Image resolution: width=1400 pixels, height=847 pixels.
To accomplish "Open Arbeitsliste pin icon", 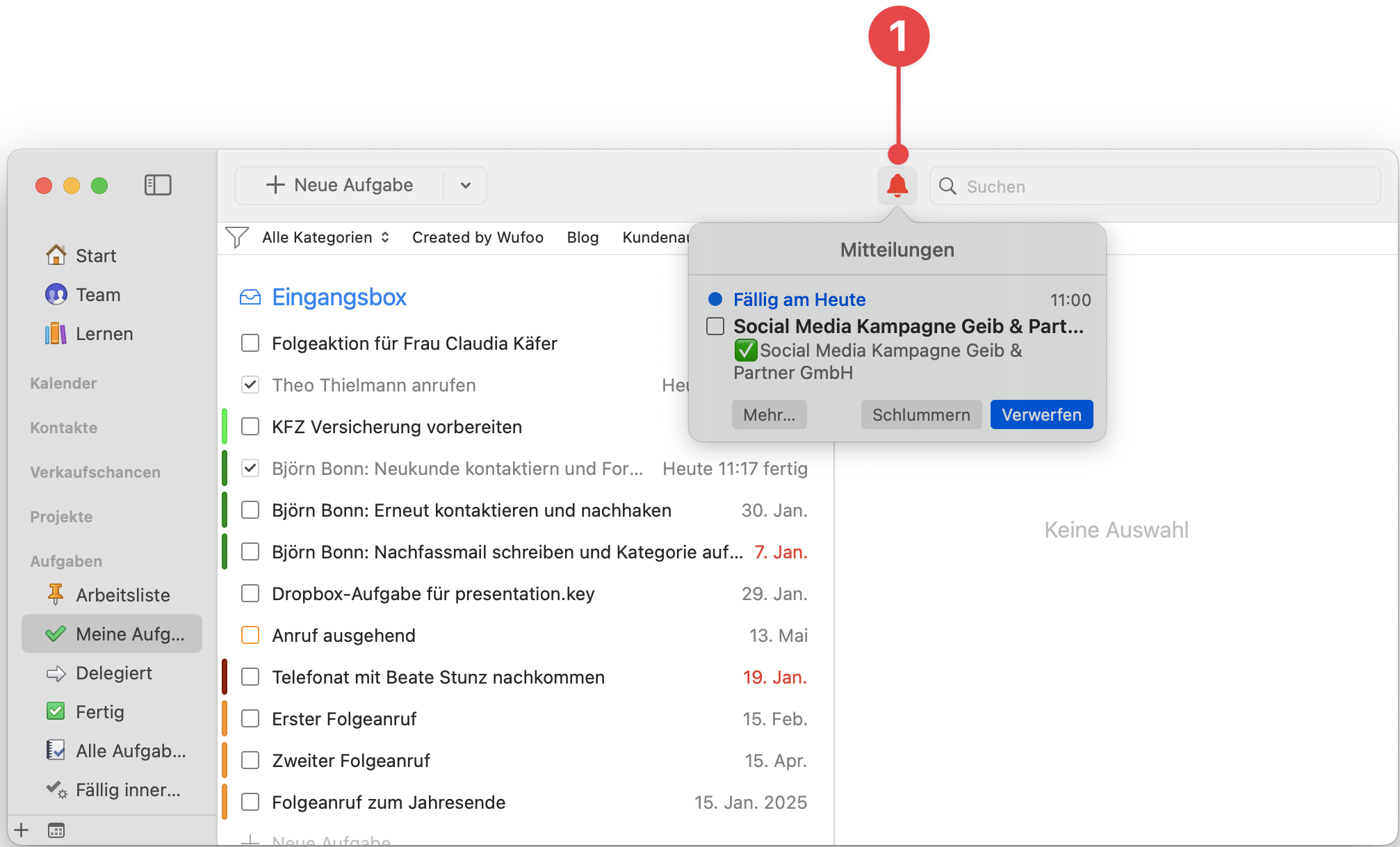I will point(56,595).
